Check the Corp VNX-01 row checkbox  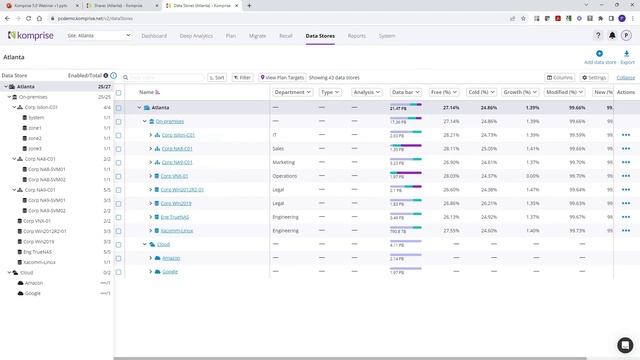(x=118, y=176)
